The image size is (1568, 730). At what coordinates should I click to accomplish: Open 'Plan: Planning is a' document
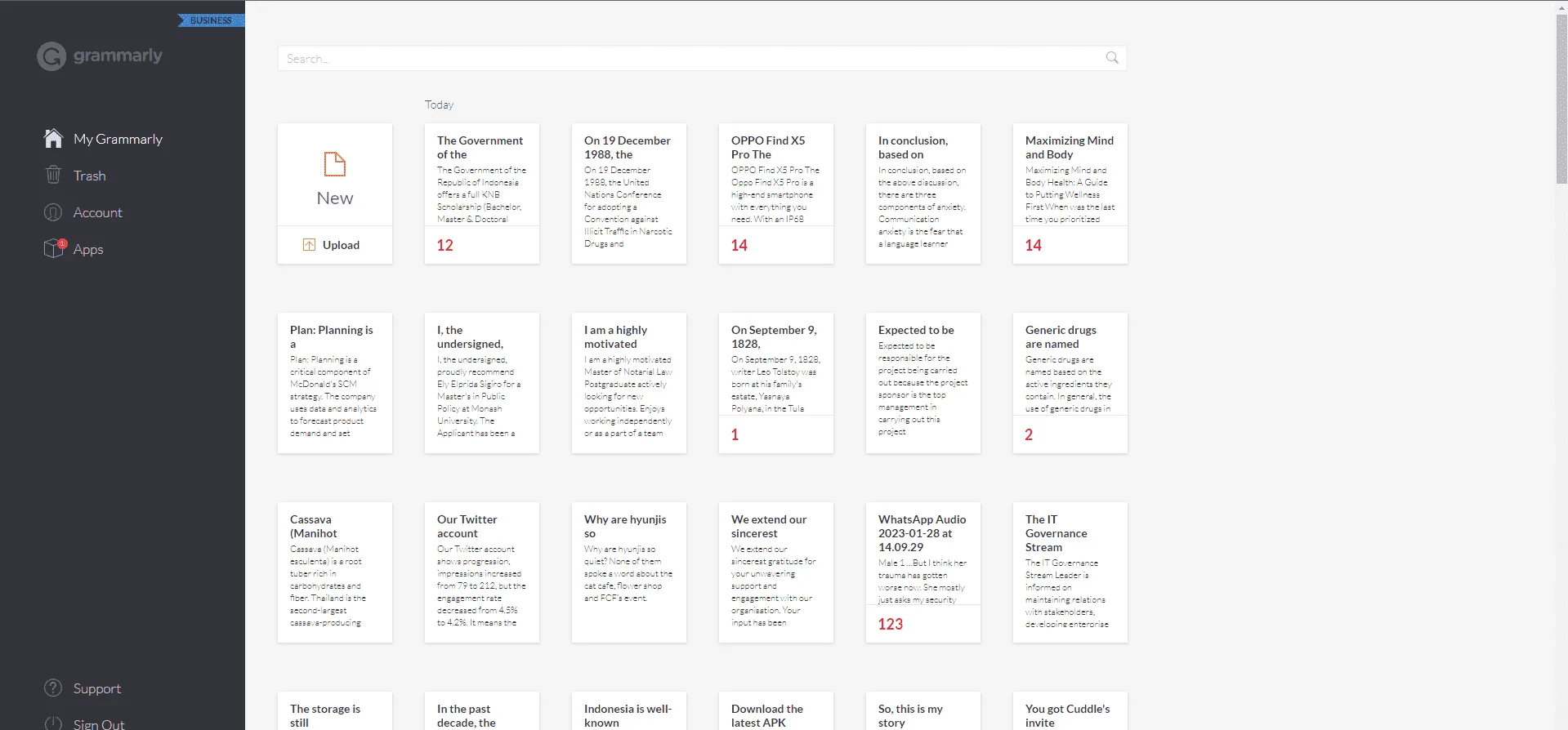click(335, 383)
